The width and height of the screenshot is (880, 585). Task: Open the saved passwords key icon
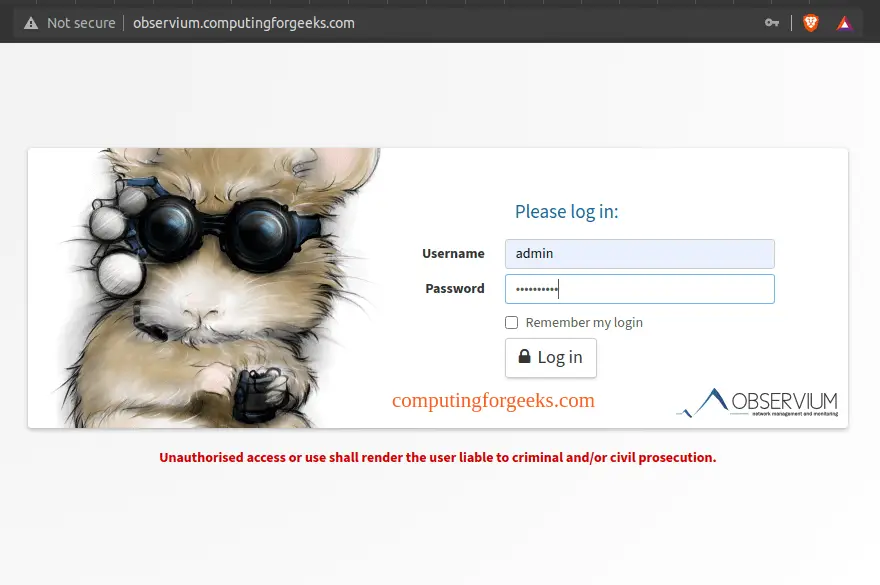tap(772, 23)
